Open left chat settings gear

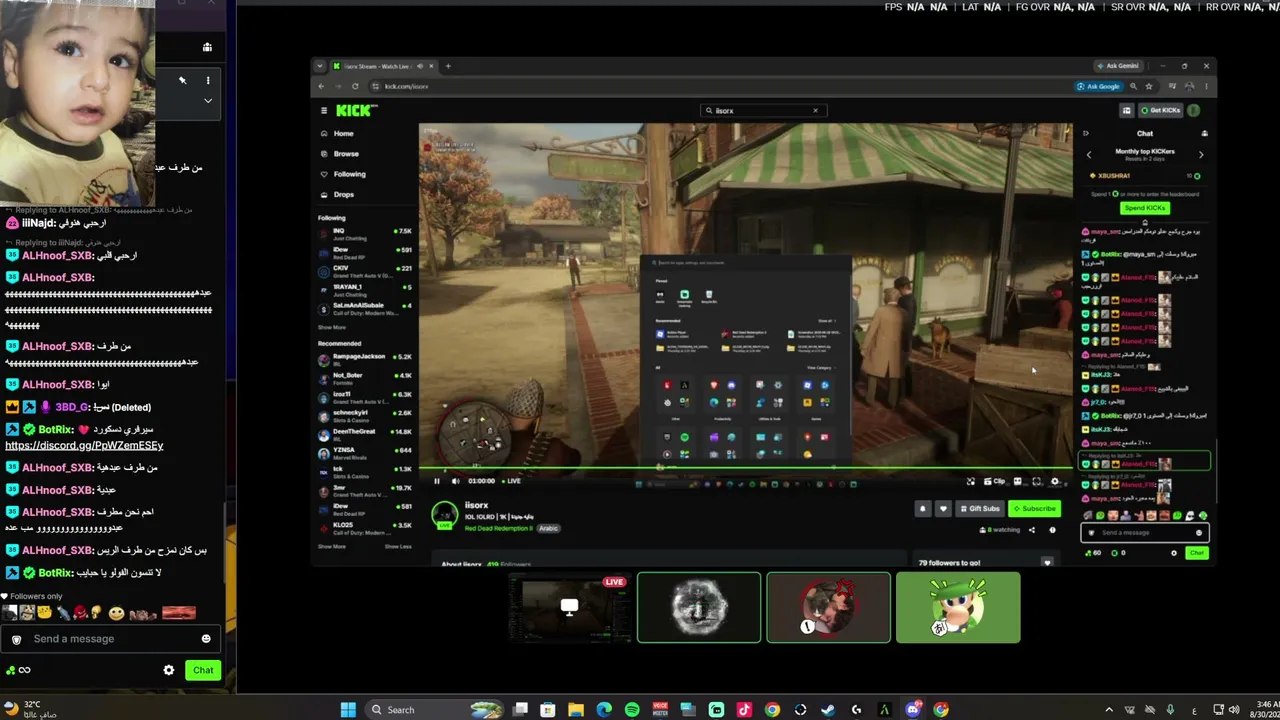coord(169,670)
